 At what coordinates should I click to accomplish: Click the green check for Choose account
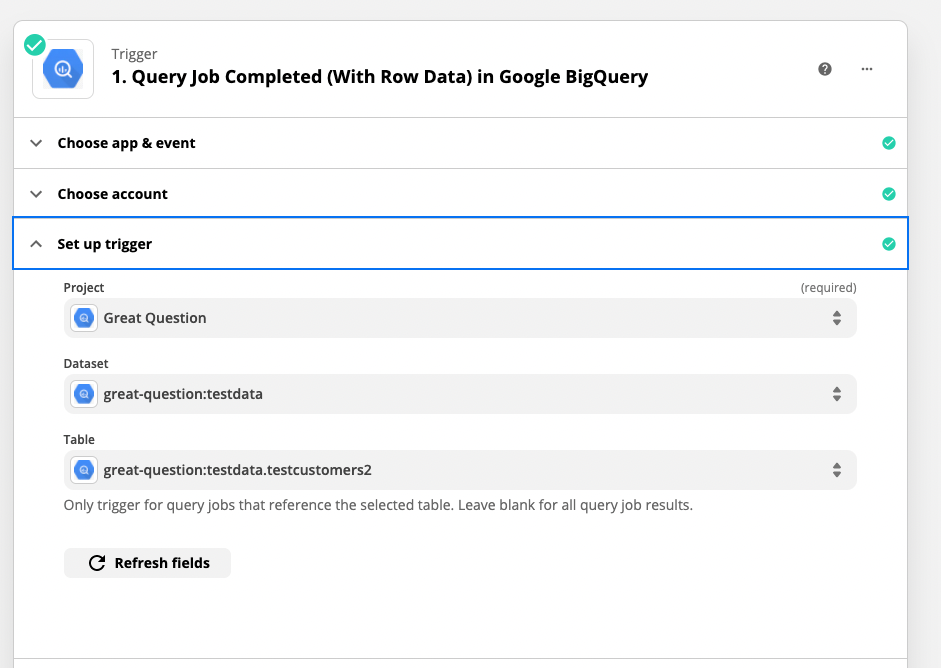889,194
